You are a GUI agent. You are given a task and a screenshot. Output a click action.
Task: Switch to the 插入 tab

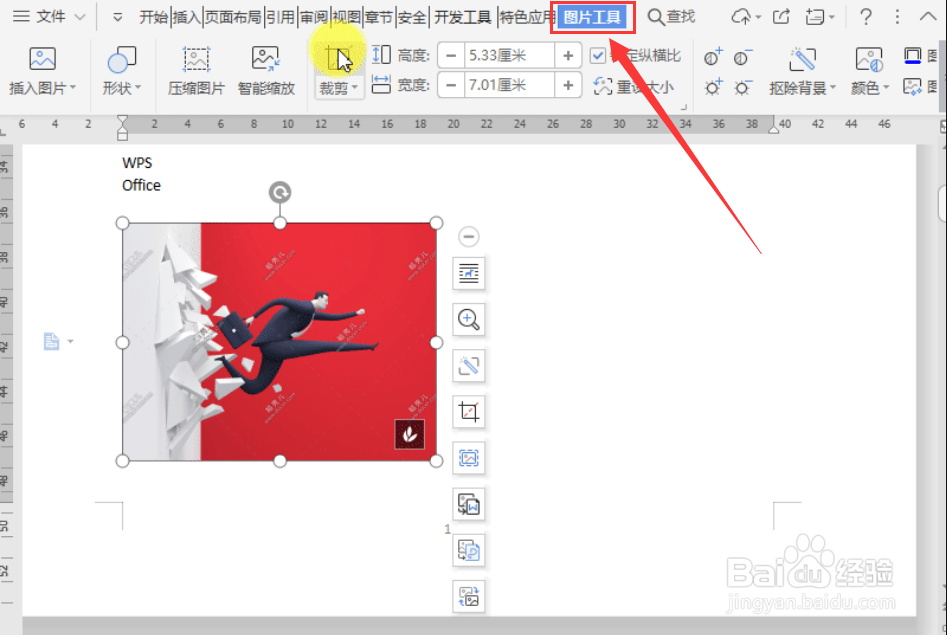click(x=186, y=17)
